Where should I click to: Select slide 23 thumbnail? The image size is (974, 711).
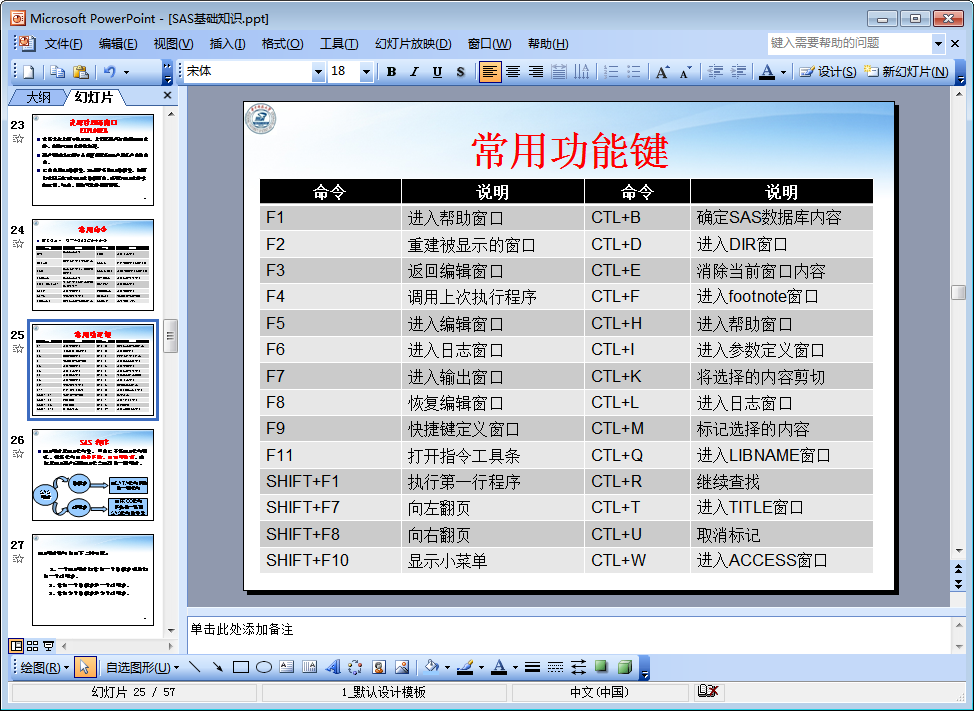pyautogui.click(x=93, y=160)
